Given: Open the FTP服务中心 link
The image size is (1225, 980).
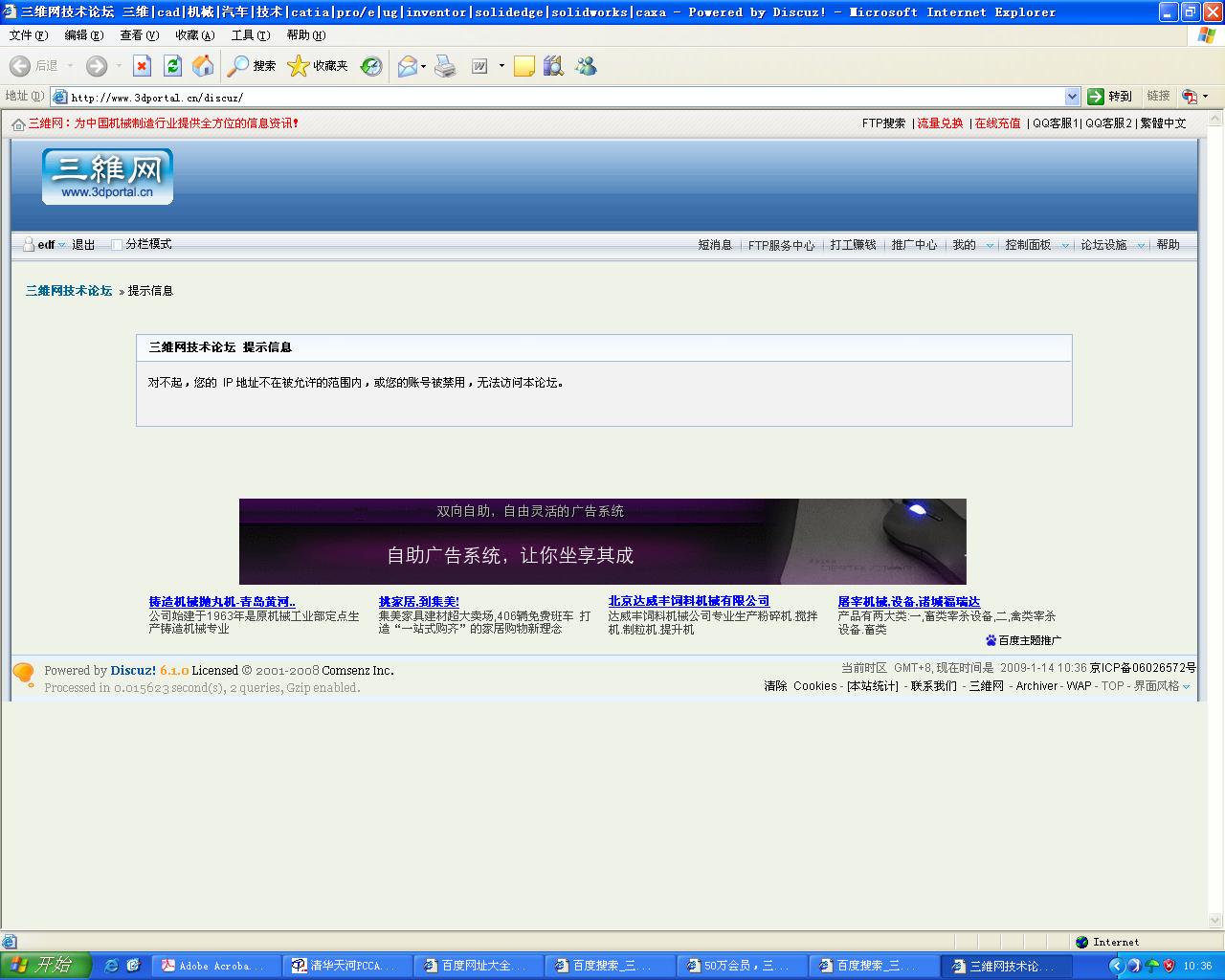Looking at the screenshot, I should pos(781,245).
